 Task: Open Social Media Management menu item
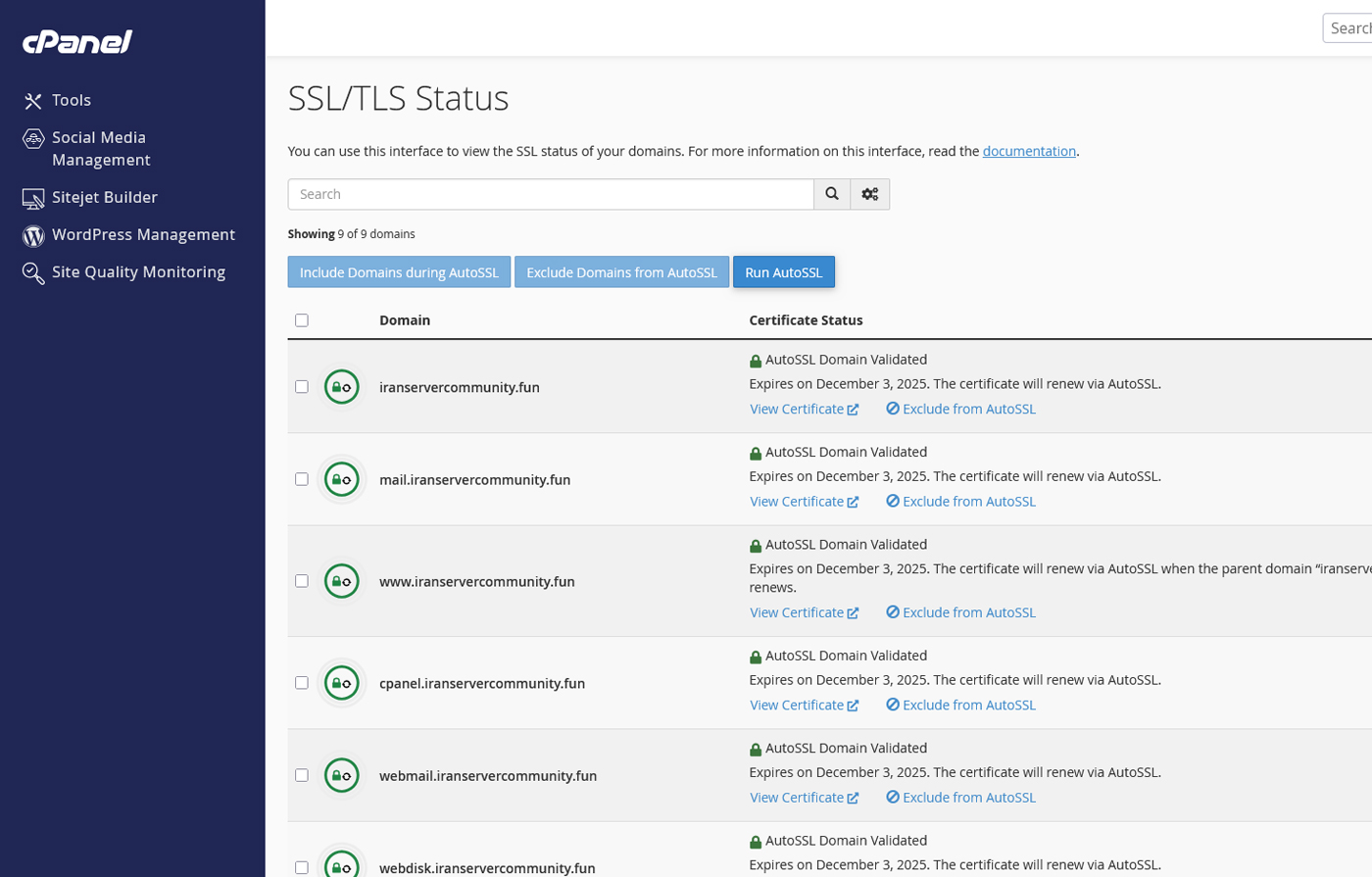click(x=100, y=149)
